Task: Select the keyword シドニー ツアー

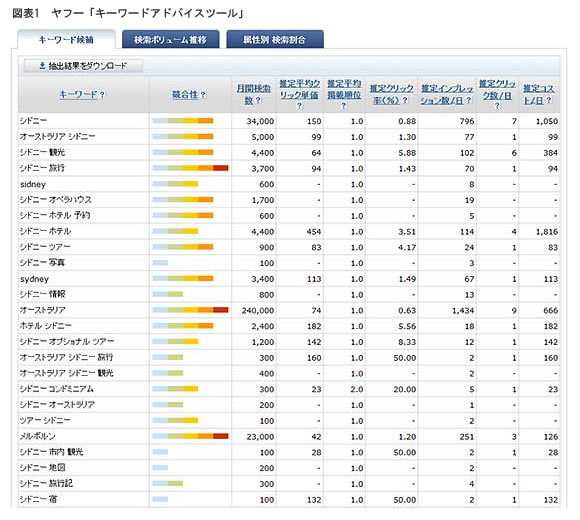Action: pos(45,247)
